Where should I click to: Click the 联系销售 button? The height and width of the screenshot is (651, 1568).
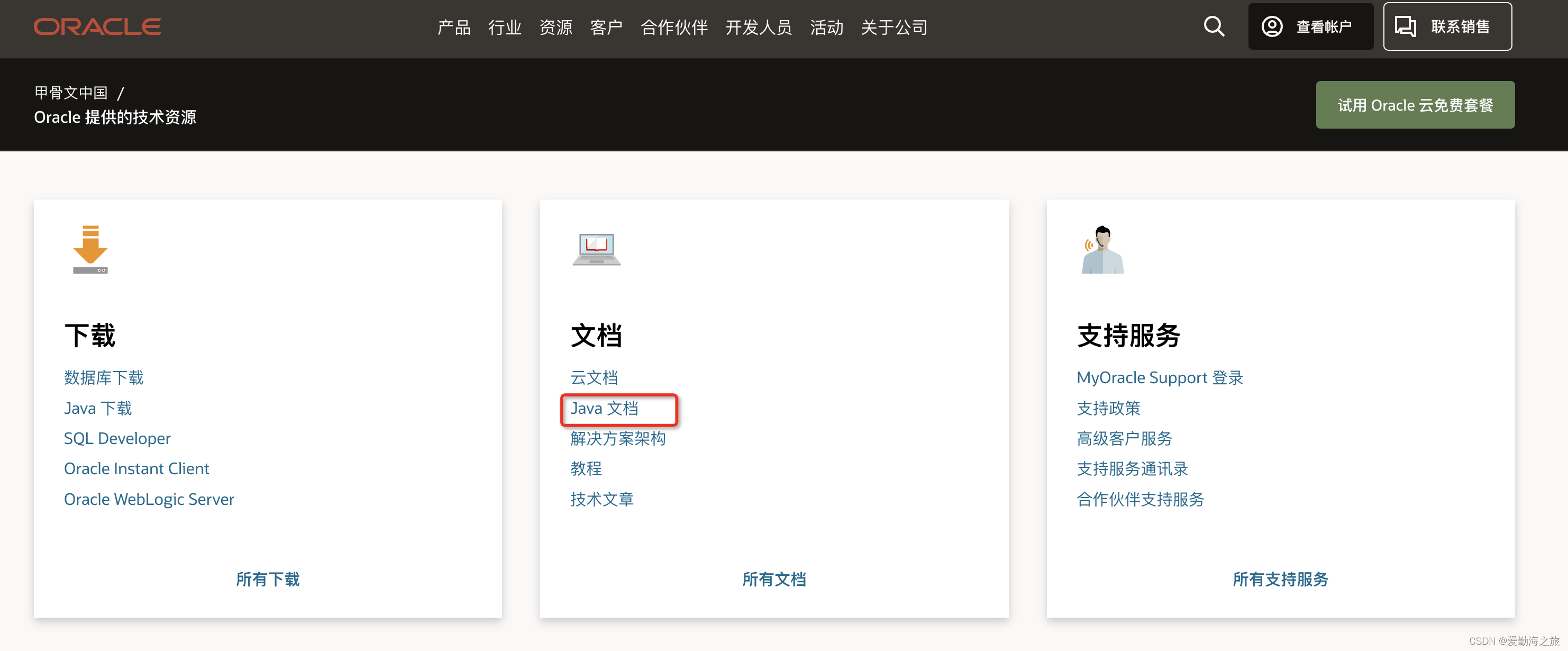(1447, 26)
